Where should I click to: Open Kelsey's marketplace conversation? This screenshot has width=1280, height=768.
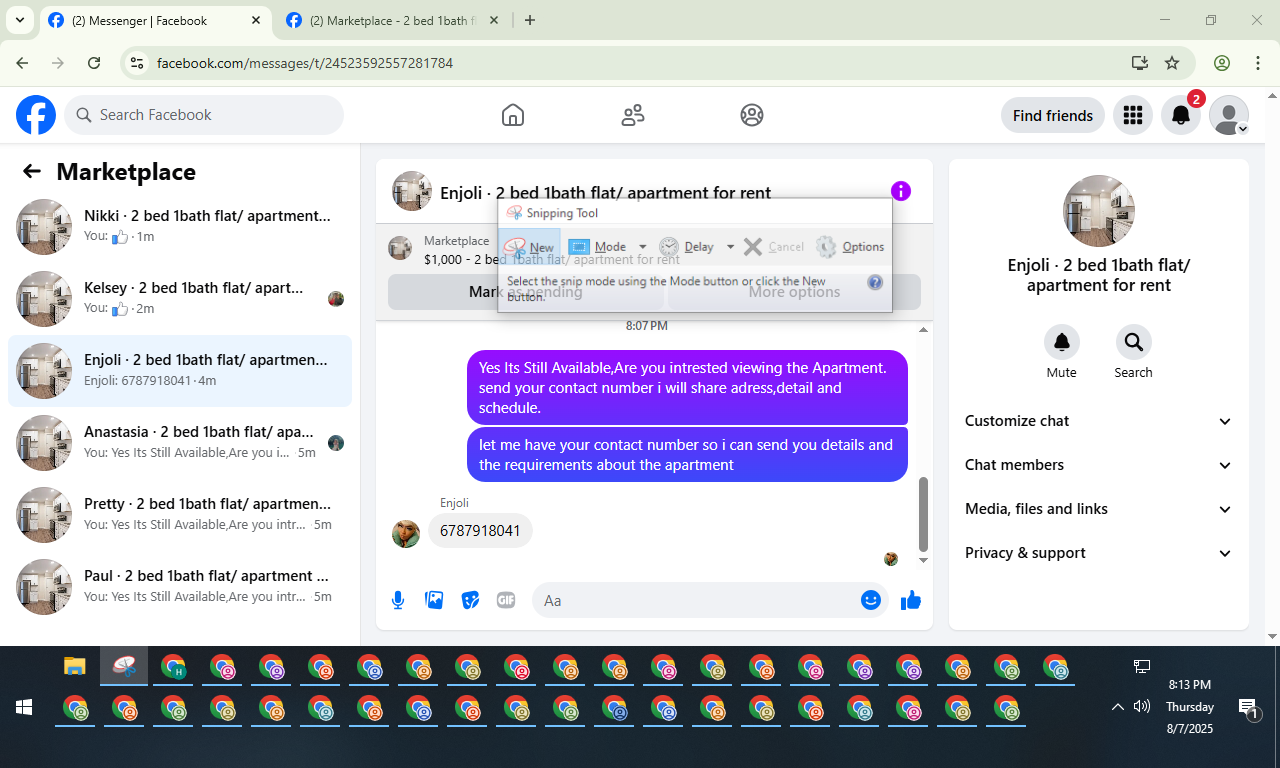(180, 299)
